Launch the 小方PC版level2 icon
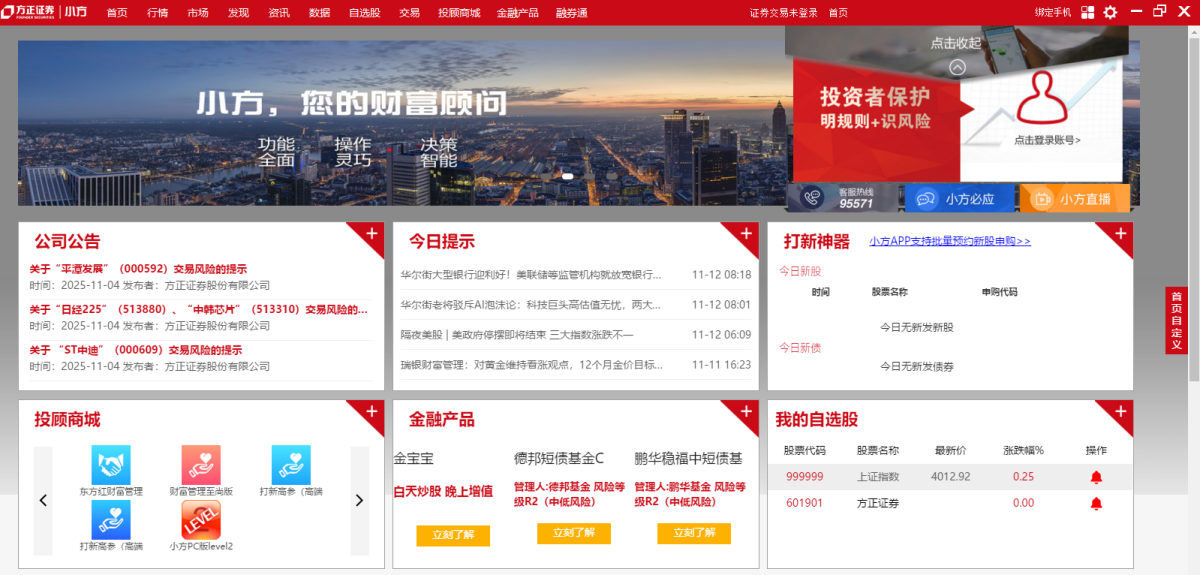This screenshot has width=1200, height=575. pos(201,520)
